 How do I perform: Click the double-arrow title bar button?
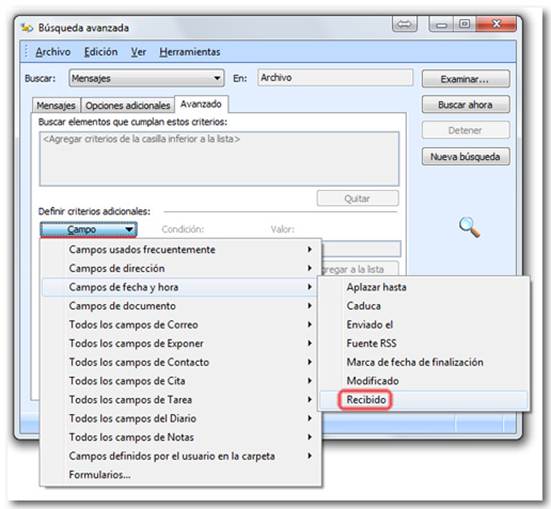[x=404, y=24]
